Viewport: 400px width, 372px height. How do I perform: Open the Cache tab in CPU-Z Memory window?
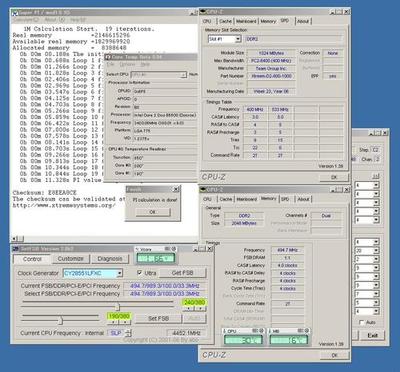tap(225, 199)
